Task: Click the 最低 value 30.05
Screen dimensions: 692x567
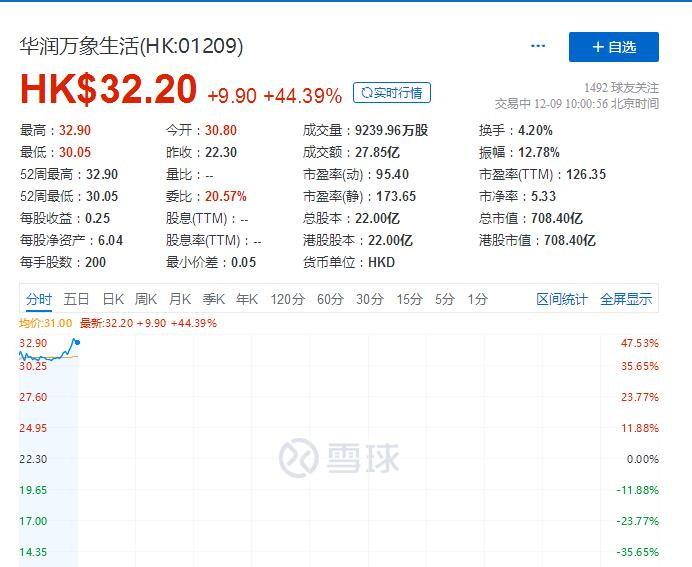Action: point(75,152)
